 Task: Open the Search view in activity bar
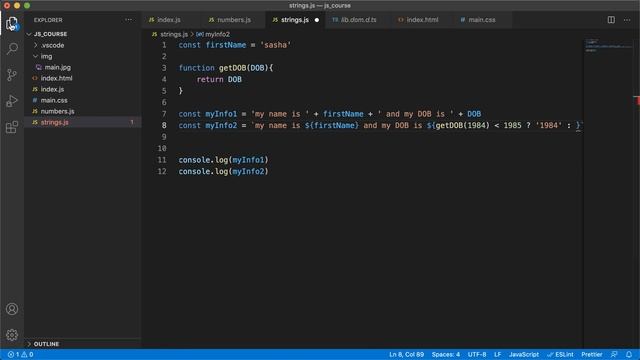point(12,49)
